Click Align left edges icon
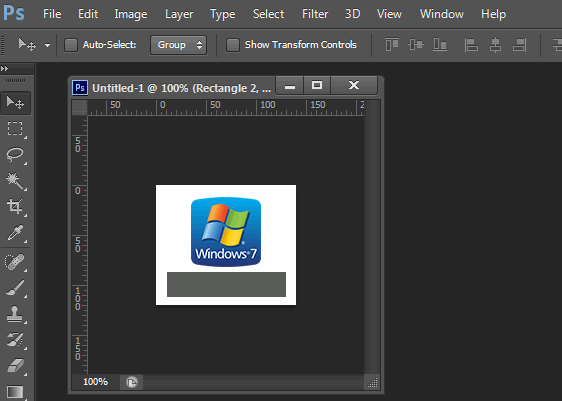 pyautogui.click(x=471, y=45)
